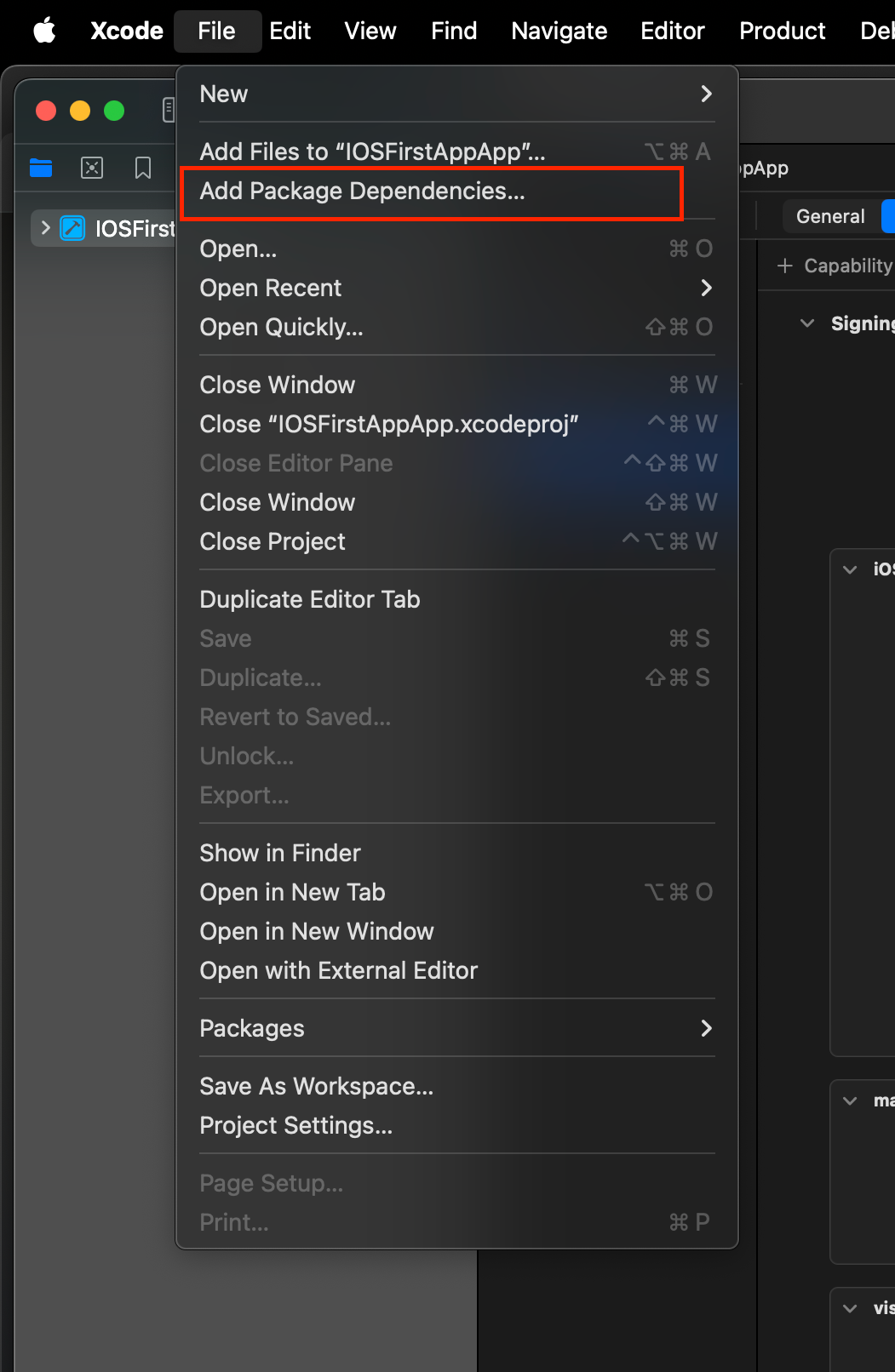
Task: Expand the IOSFirst project disclosure arrow
Action: click(45, 227)
